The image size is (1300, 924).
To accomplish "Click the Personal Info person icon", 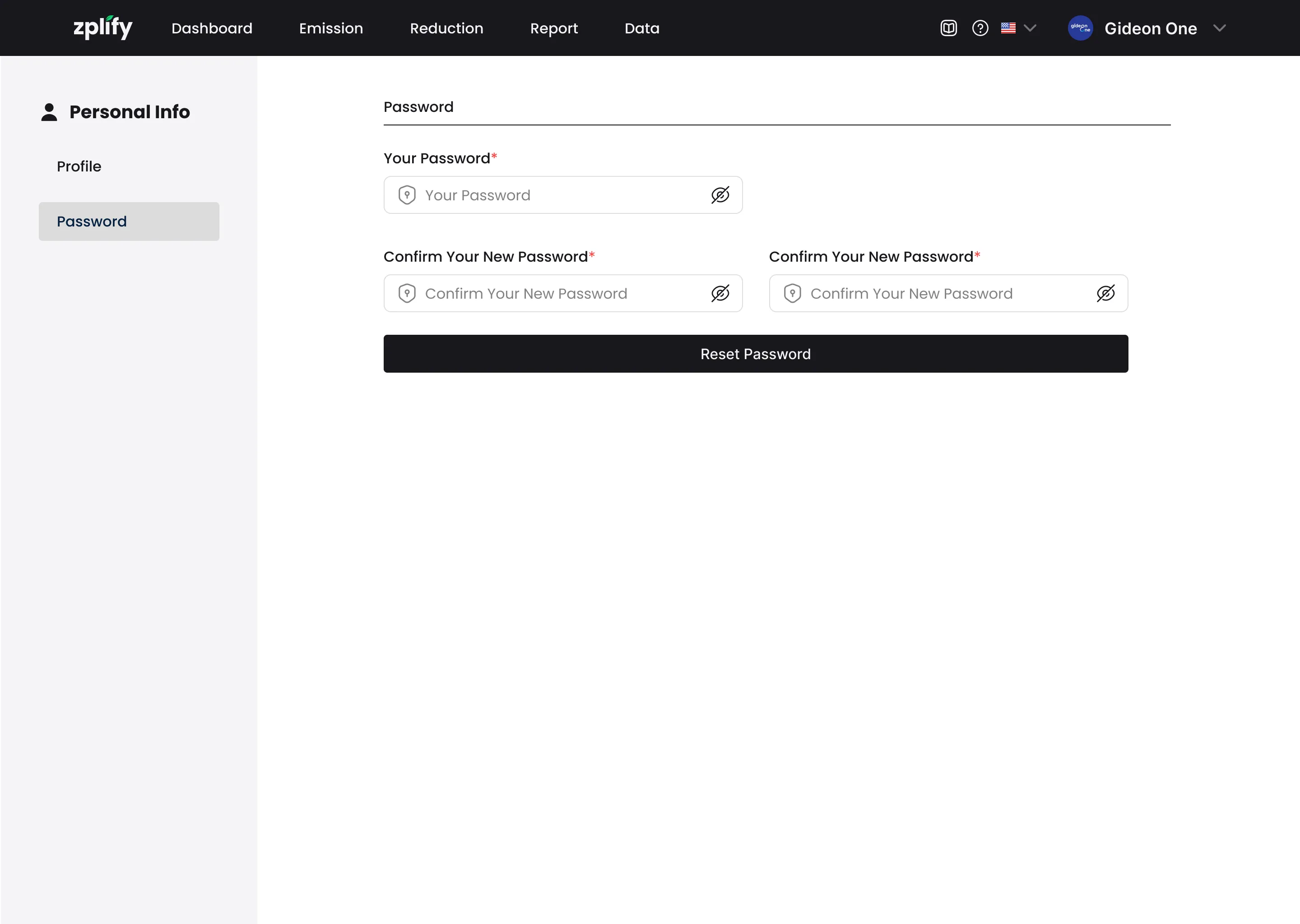I will pyautogui.click(x=50, y=112).
